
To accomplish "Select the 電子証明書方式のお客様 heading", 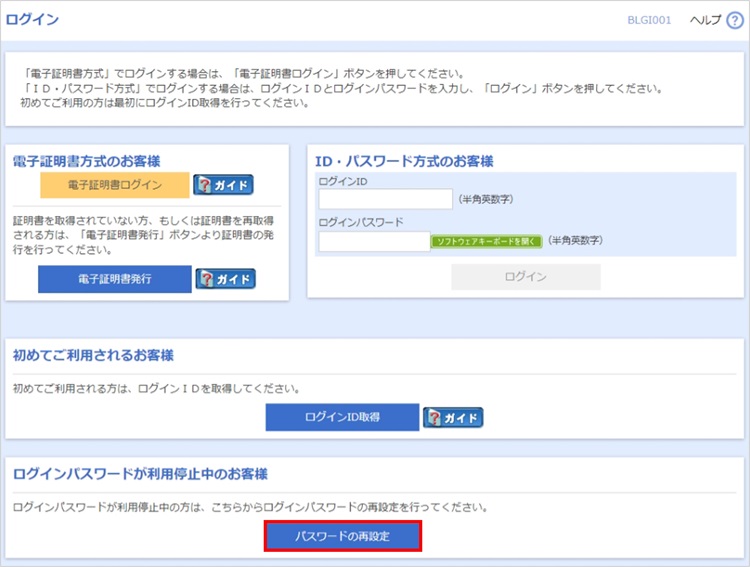I will tap(86, 160).
